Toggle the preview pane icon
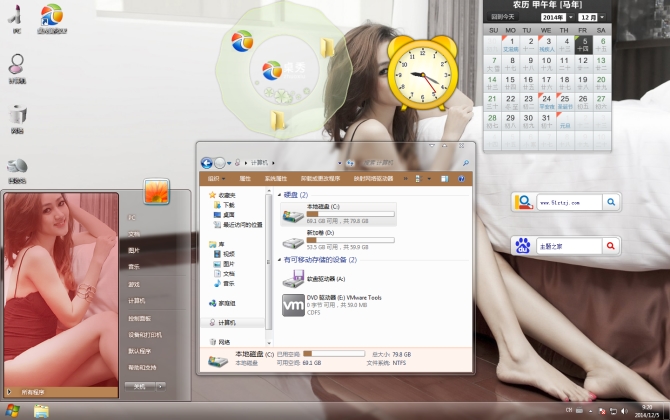 [x=444, y=179]
